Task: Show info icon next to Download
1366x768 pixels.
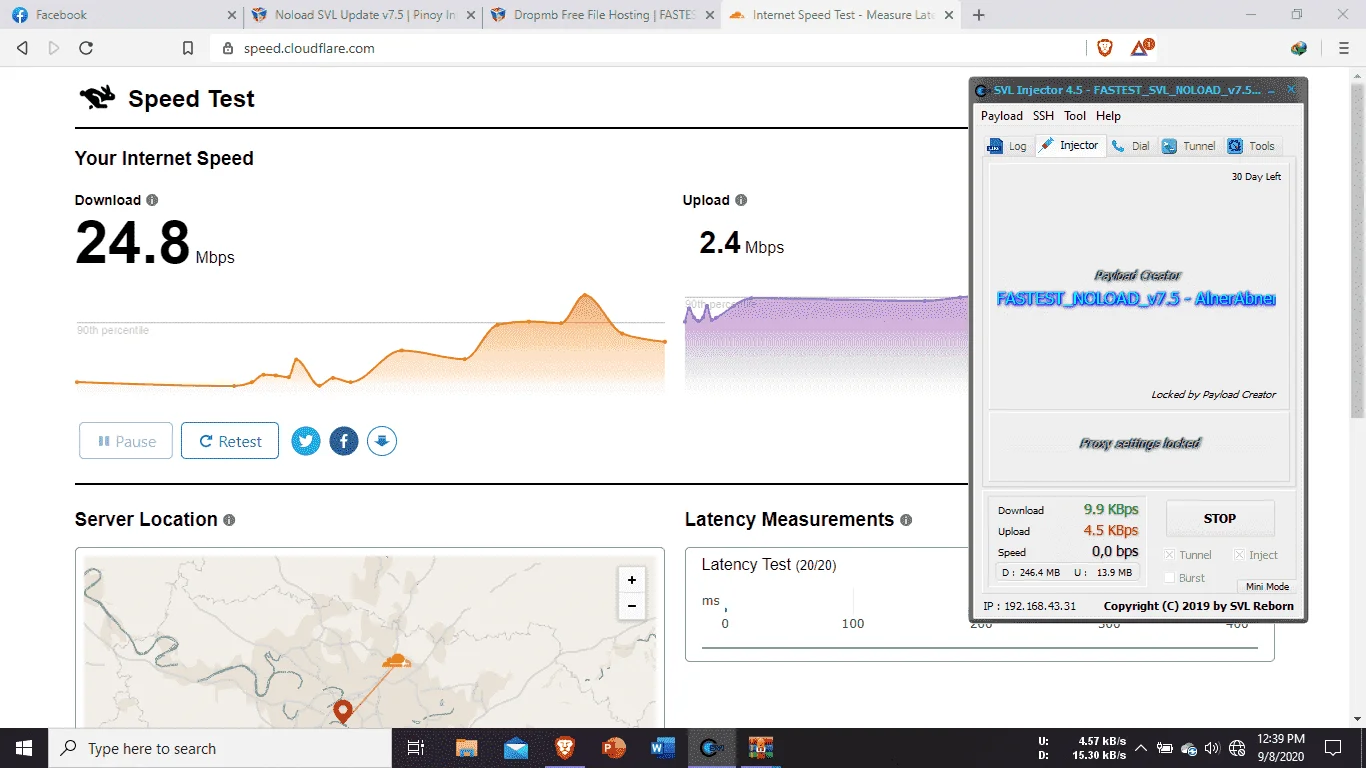Action: click(x=152, y=200)
